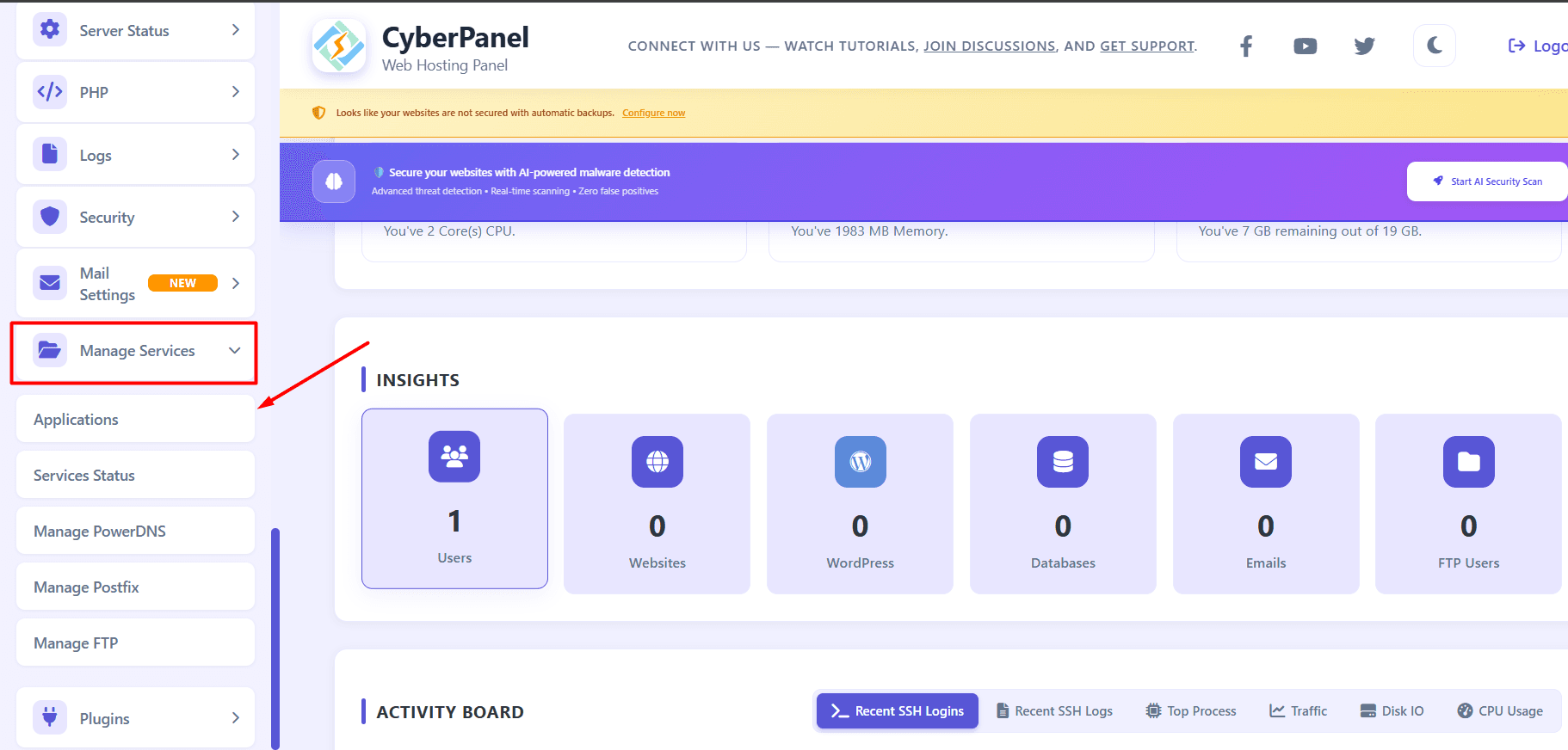Toggle dark mode with moon icon
Image resolution: width=1568 pixels, height=750 pixels.
click(1434, 46)
